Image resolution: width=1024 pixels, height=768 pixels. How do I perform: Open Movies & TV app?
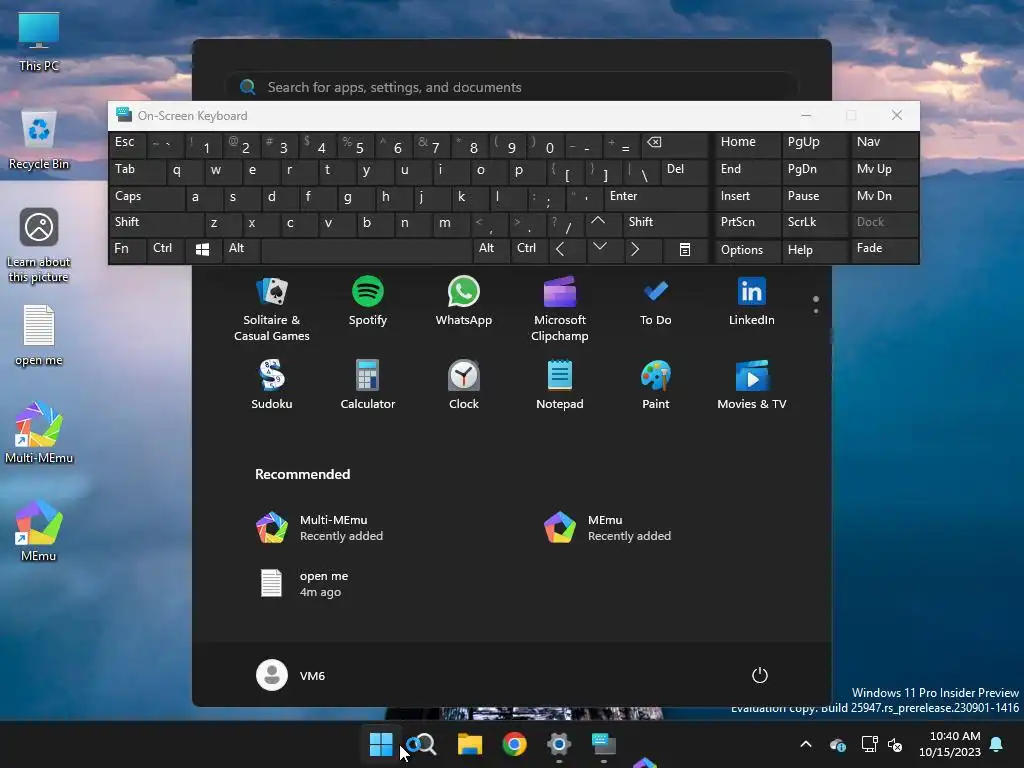(752, 385)
